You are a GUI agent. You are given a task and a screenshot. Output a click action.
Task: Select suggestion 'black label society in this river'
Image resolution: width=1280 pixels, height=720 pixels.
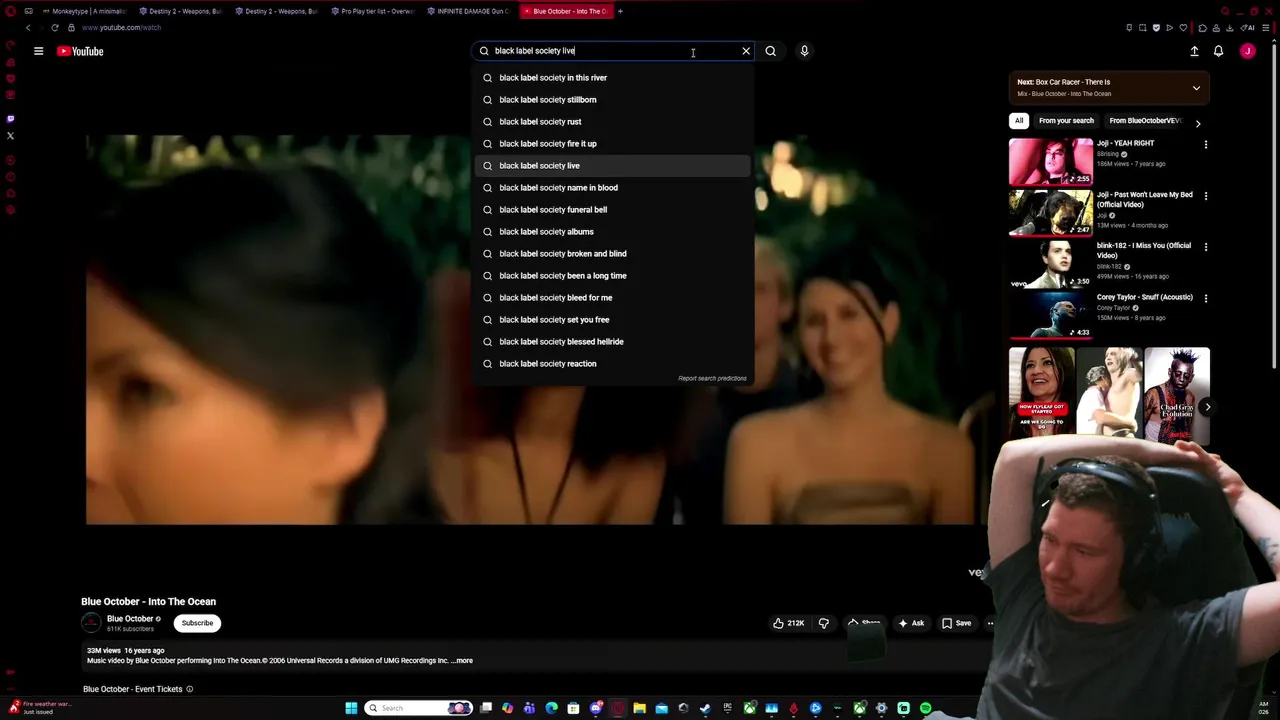[613, 78]
